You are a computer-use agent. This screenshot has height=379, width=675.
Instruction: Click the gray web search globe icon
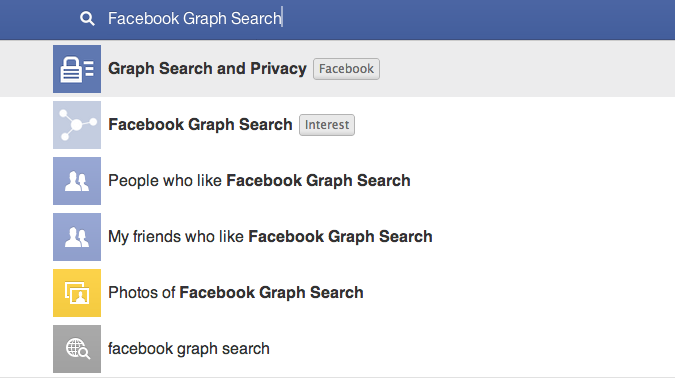pyautogui.click(x=77, y=349)
